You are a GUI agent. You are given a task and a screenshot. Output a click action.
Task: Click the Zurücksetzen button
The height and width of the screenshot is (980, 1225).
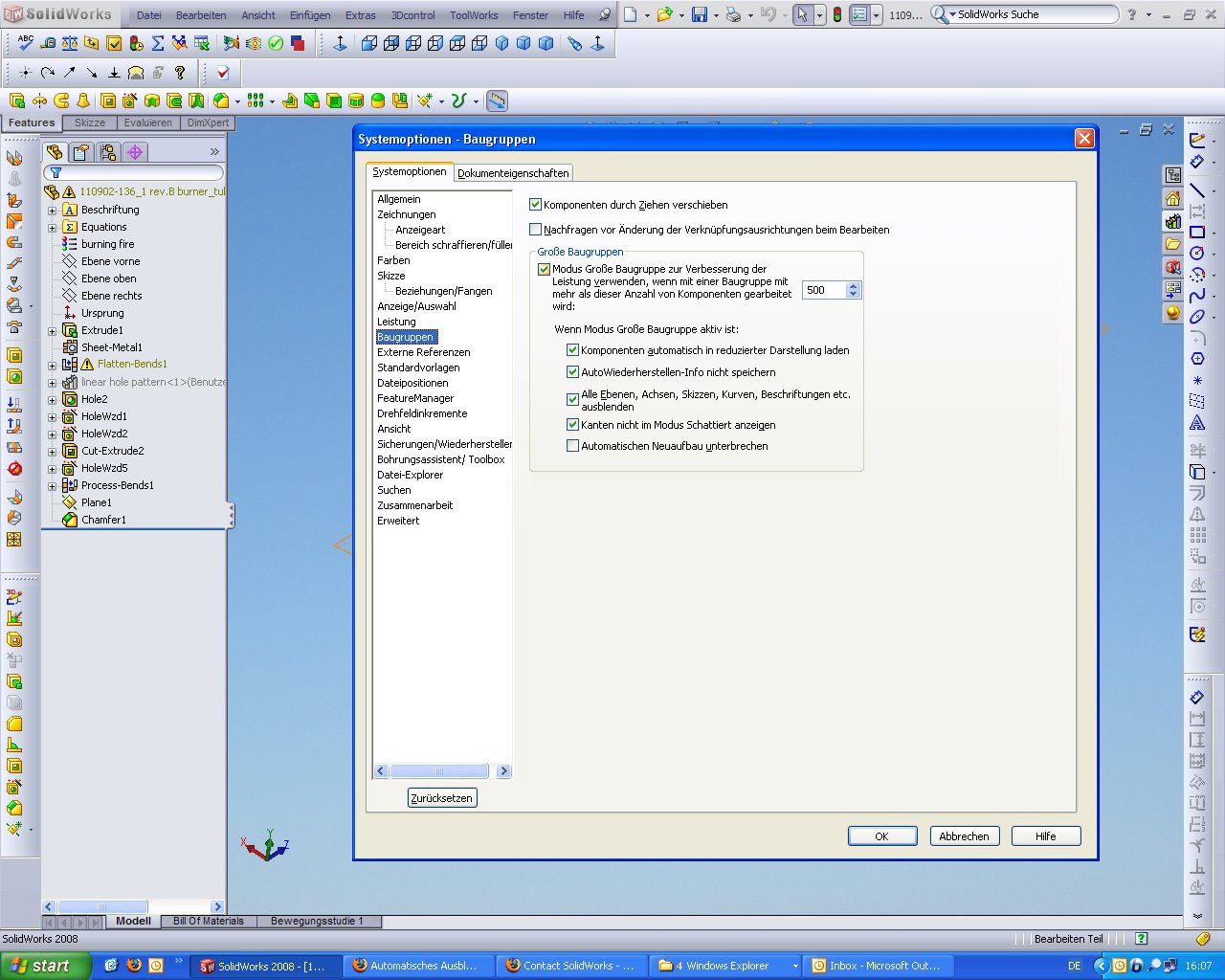[x=441, y=798]
